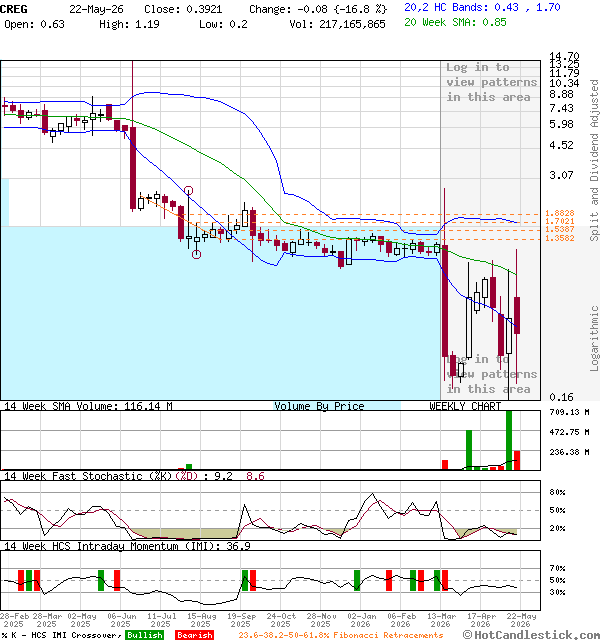Click the tallest green volume bar
600x640 pixels.
click(x=509, y=440)
